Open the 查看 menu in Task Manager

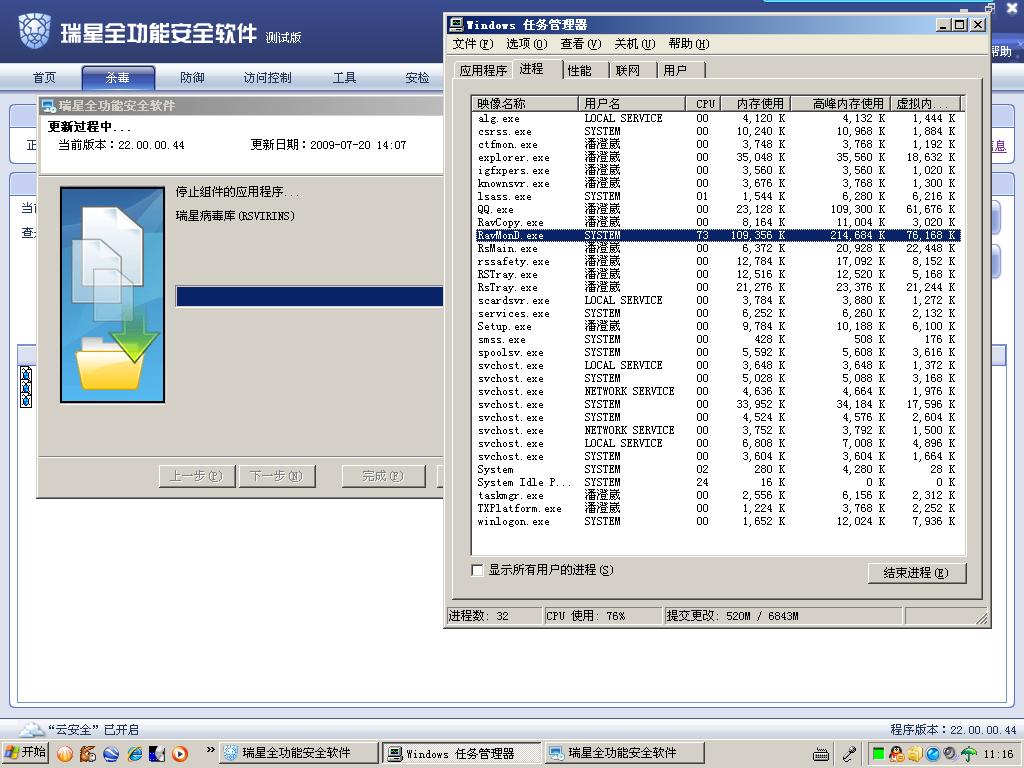coord(580,44)
